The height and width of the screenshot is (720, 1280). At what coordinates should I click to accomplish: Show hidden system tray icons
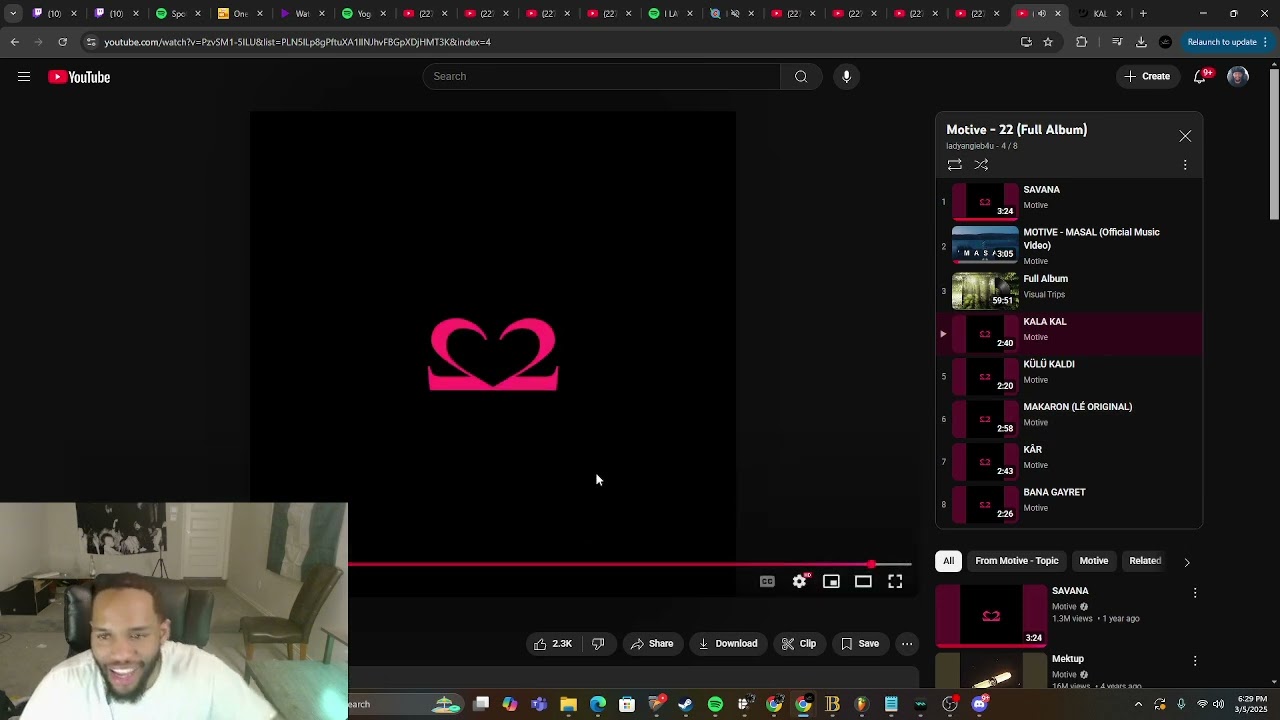coord(1138,705)
